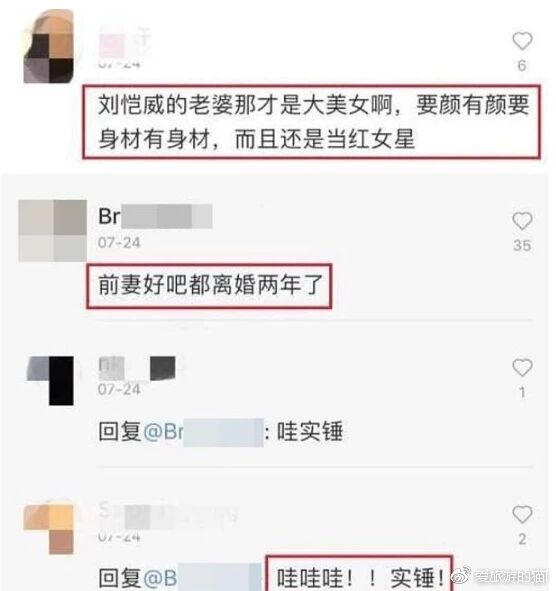Tap the 哇实锤 reply text
Image resolution: width=556 pixels, height=591 pixels.
[x=310, y=432]
